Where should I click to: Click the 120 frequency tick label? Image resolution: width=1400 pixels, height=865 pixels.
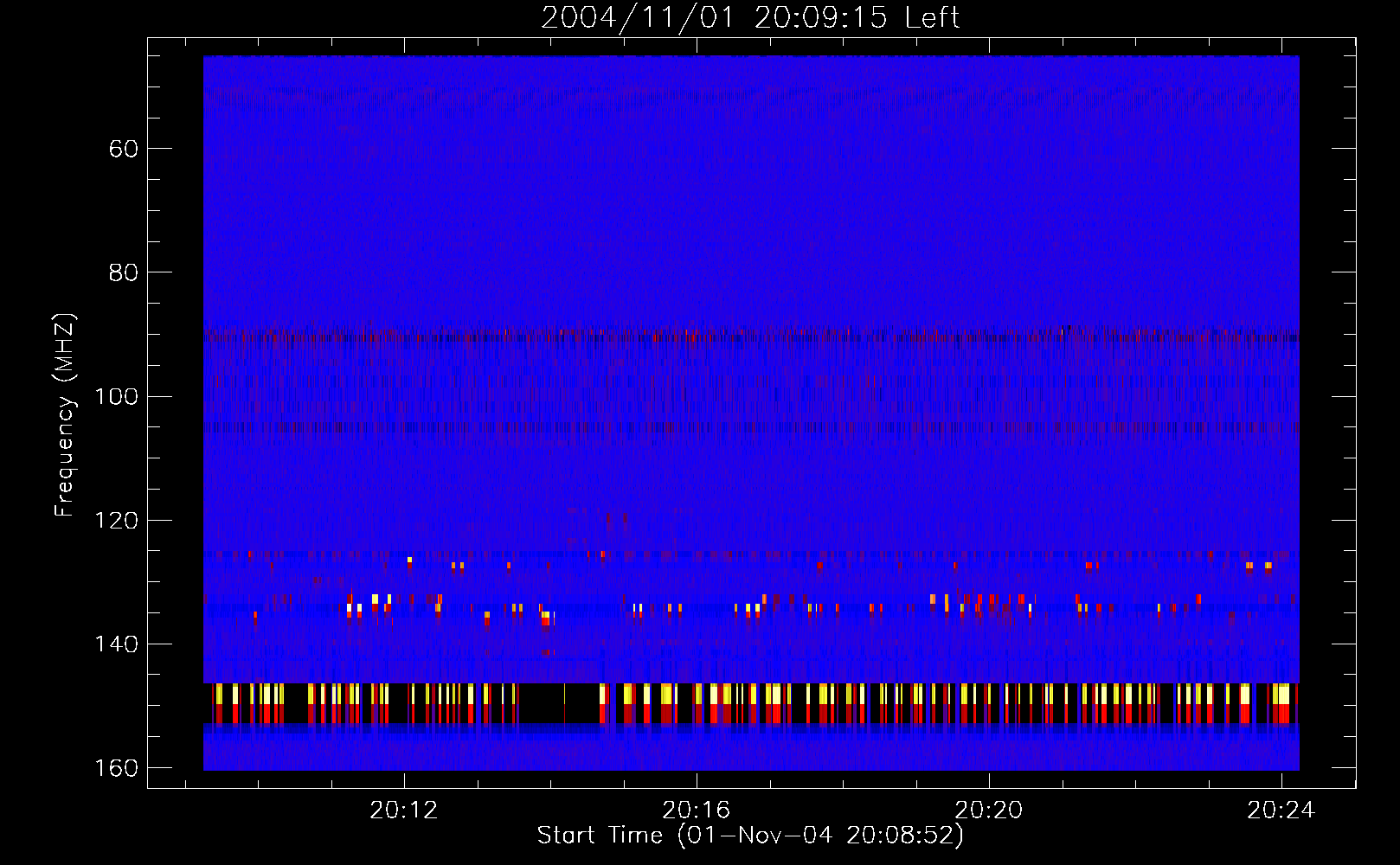coord(116,521)
